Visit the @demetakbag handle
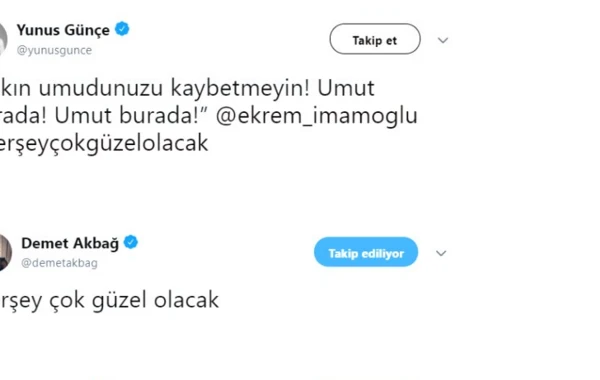The image size is (600, 380). (x=59, y=263)
